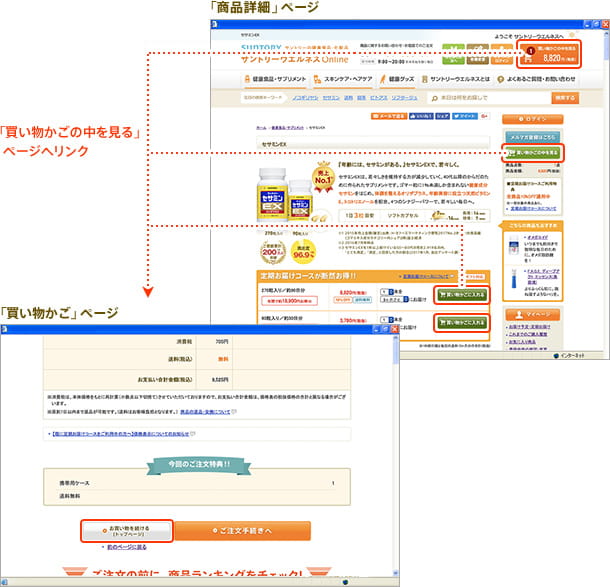Screen dimensions: 610x587
Task: Click お買い物を続ける（トップページ） button
Action: pos(127,531)
